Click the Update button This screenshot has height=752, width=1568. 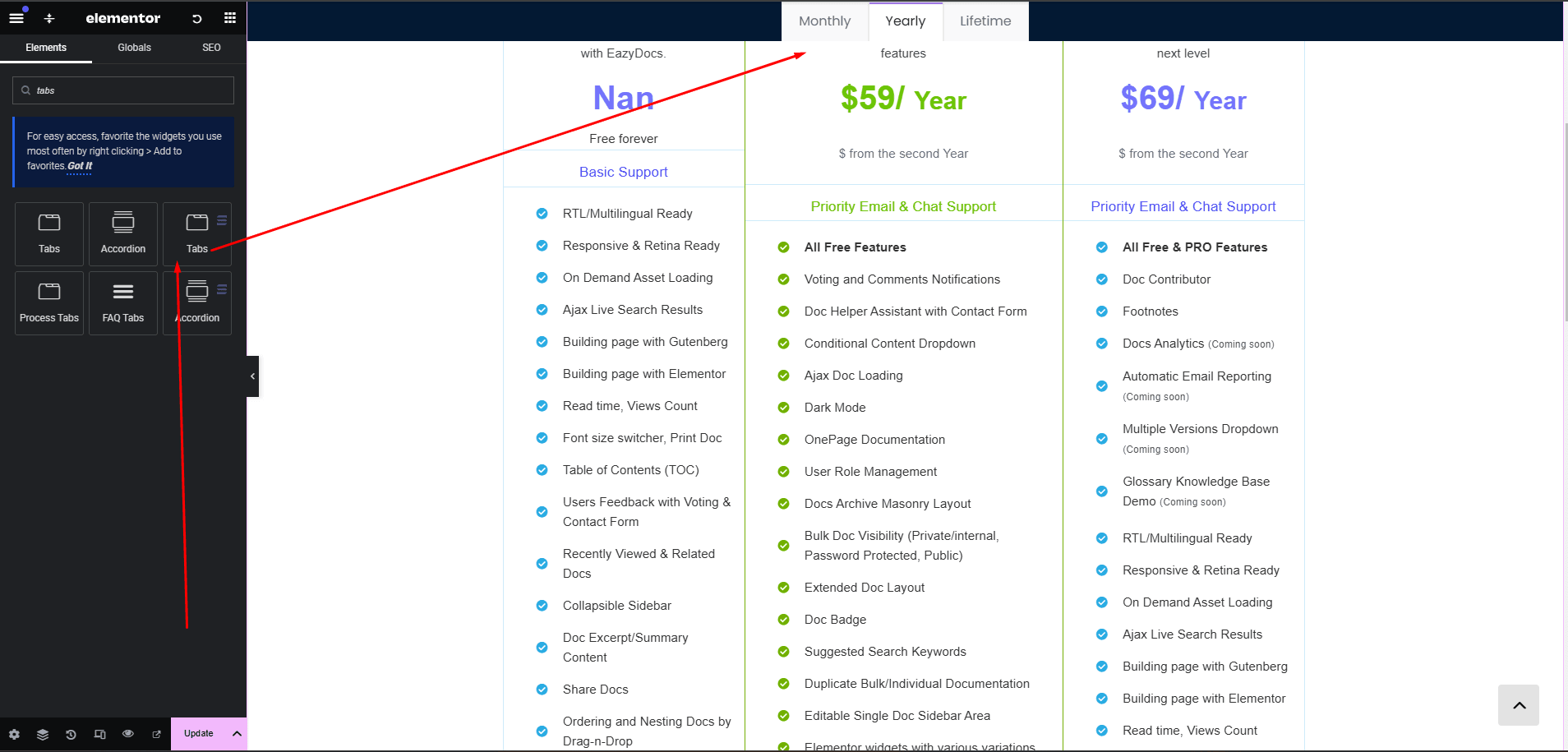click(198, 734)
